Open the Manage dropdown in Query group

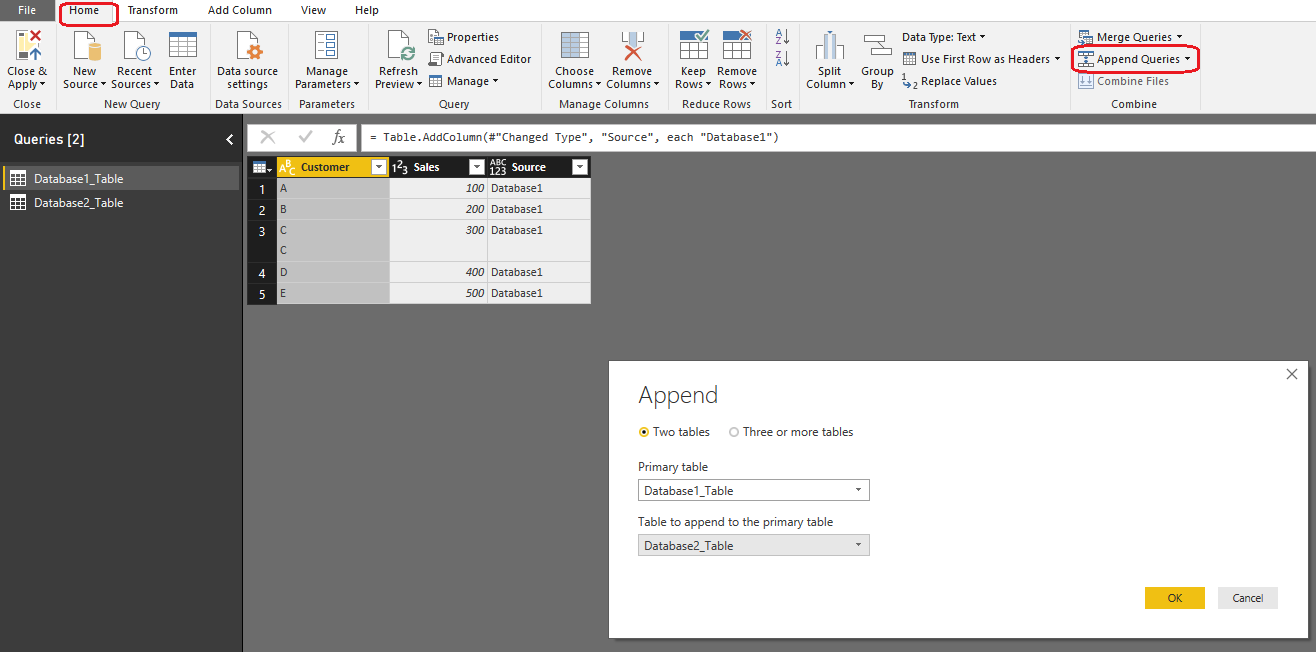click(x=464, y=81)
